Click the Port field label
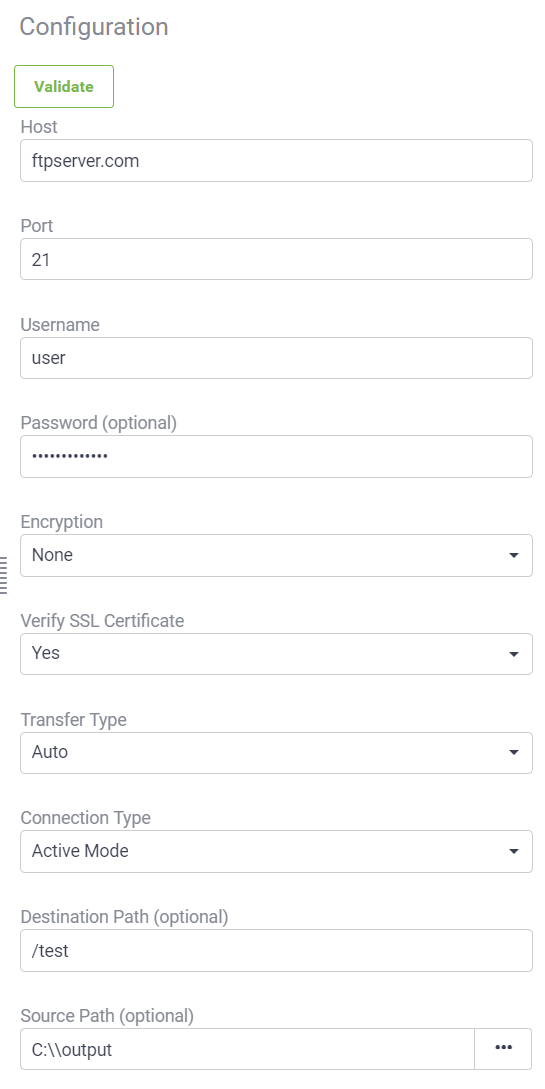Viewport: 545px width, 1089px height. pos(37,226)
